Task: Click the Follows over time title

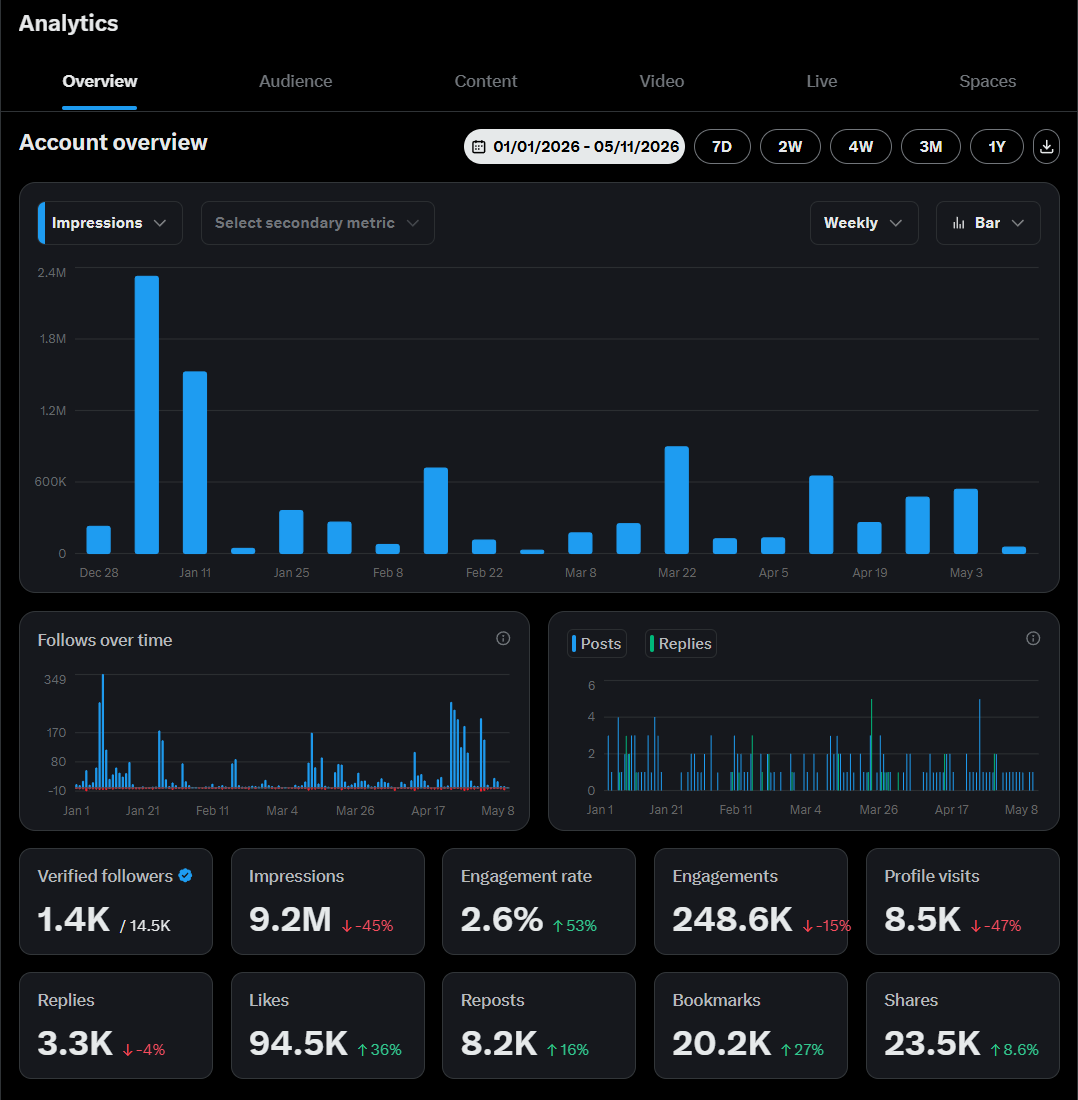Action: (x=105, y=640)
